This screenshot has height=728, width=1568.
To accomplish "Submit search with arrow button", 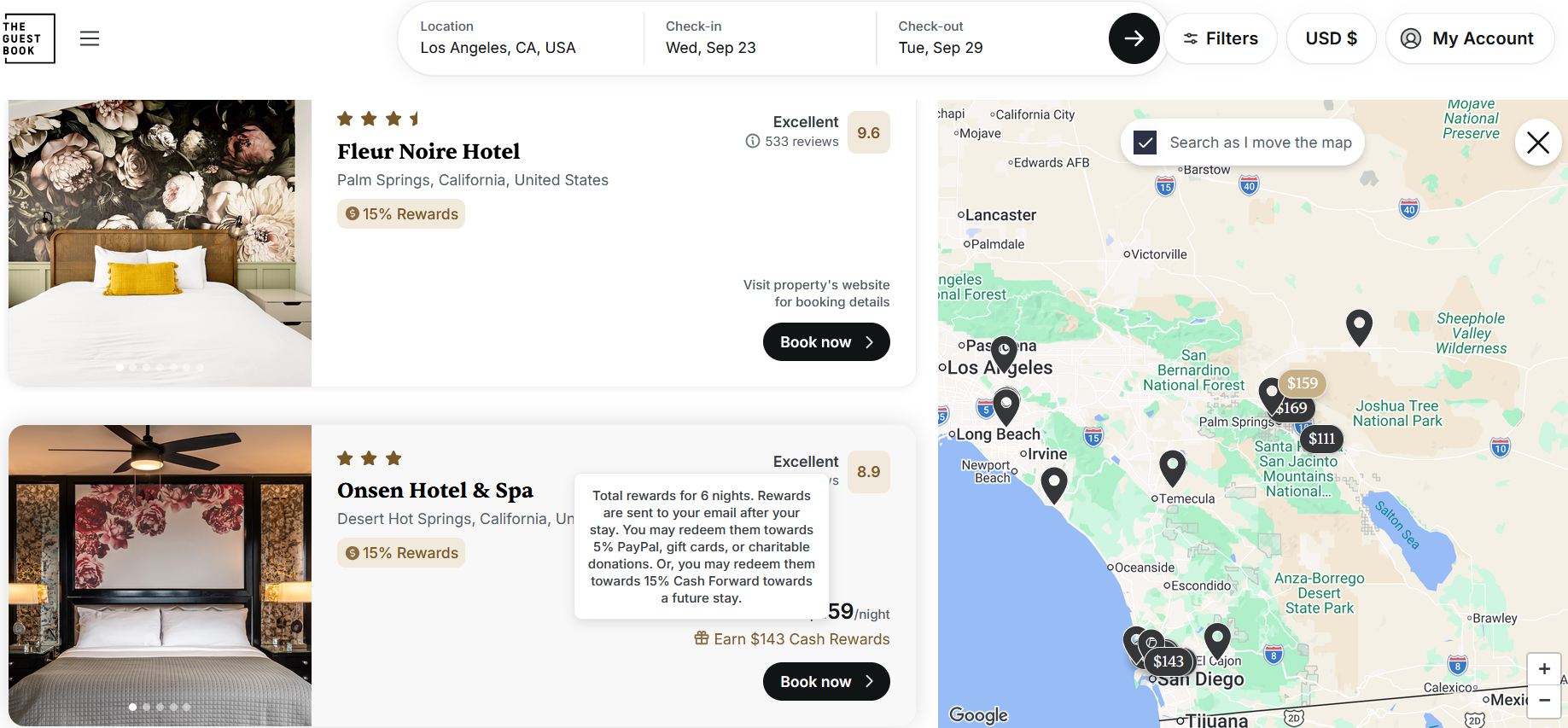I will 1134,38.
